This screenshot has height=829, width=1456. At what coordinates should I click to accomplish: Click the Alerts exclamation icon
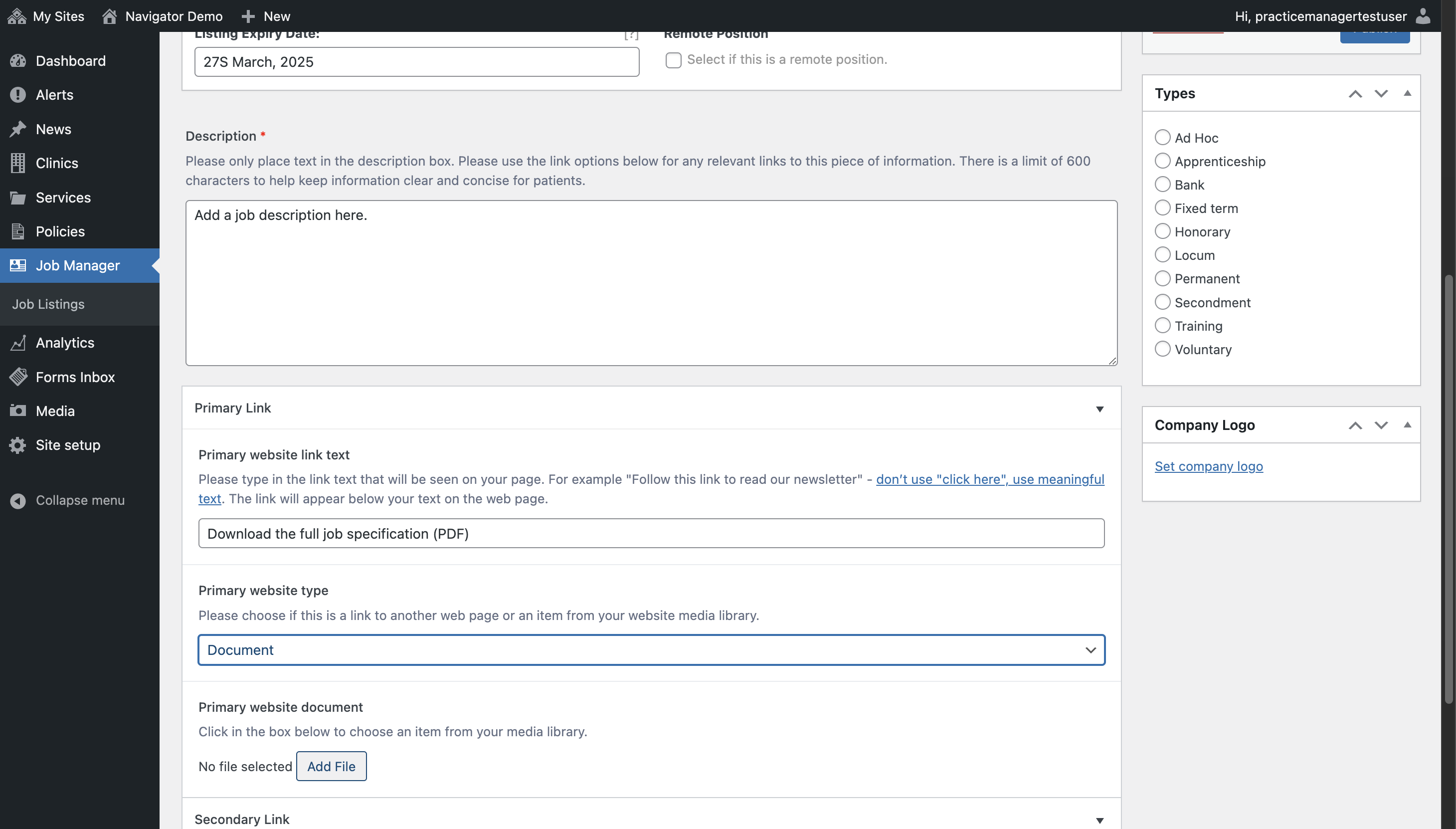[x=18, y=95]
